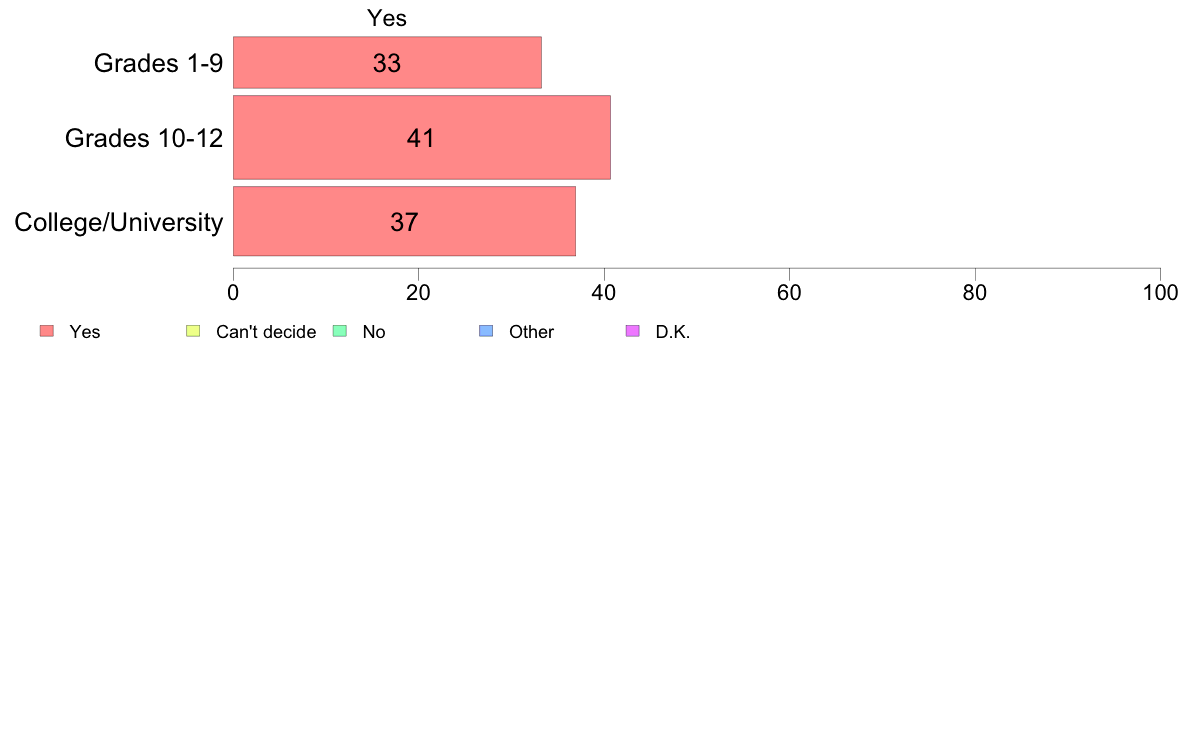Screen dimensions: 1188x736
Task: Click the 60 tick on the axis
Action: [789, 293]
